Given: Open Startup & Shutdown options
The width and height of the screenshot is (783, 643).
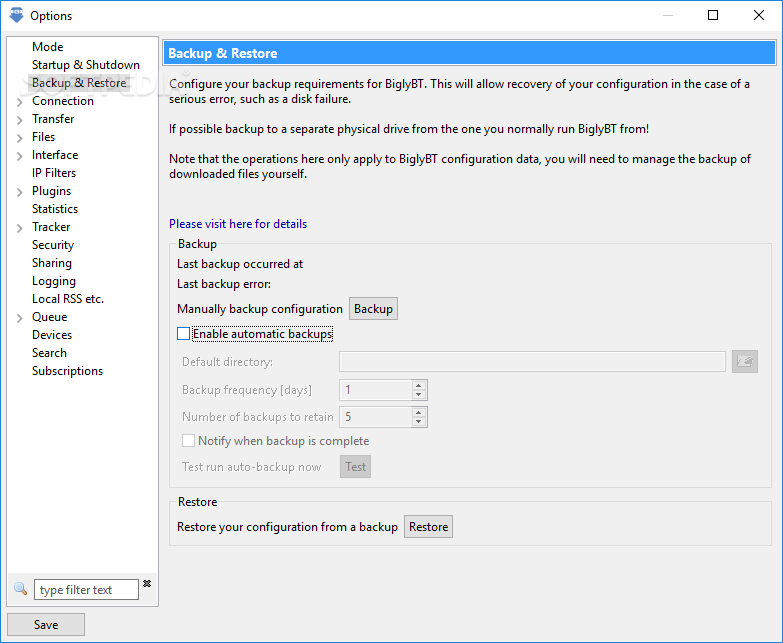Looking at the screenshot, I should [85, 65].
